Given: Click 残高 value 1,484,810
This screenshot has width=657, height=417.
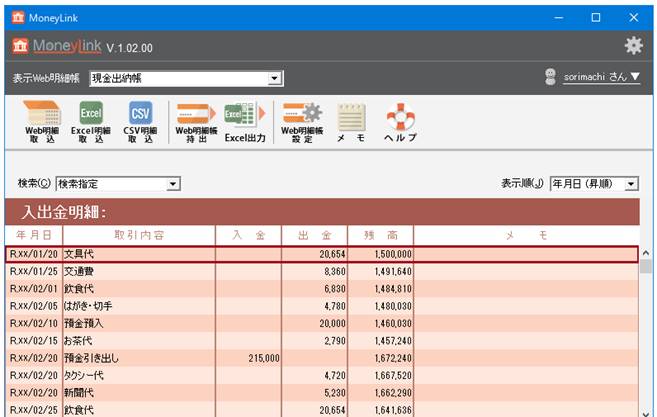Looking at the screenshot, I should click(x=393, y=289).
